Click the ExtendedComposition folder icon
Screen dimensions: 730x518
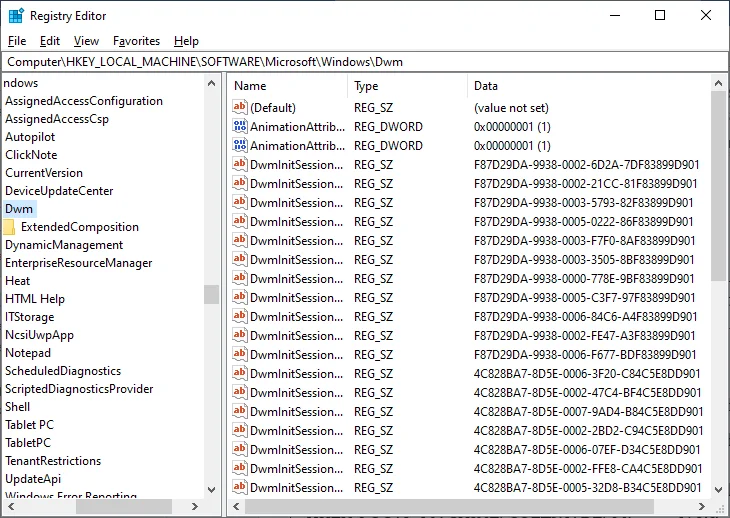click(9, 227)
